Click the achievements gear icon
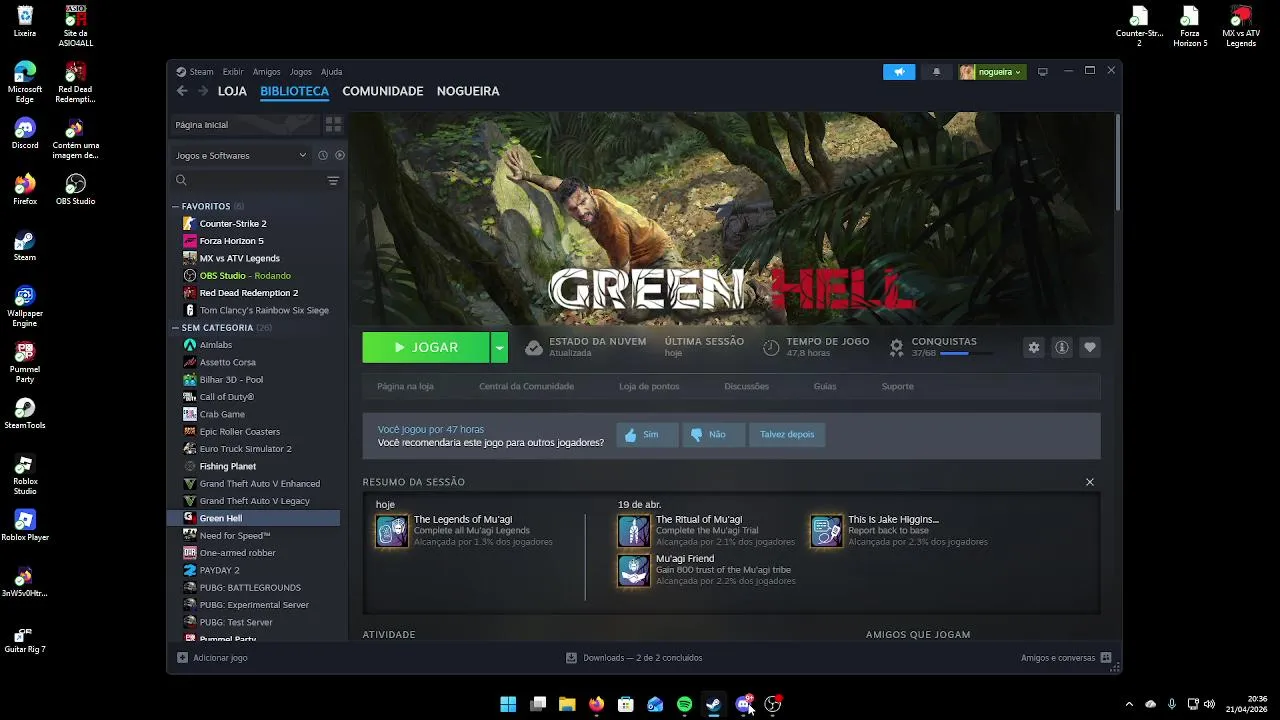This screenshot has height=720, width=1280. click(x=896, y=347)
